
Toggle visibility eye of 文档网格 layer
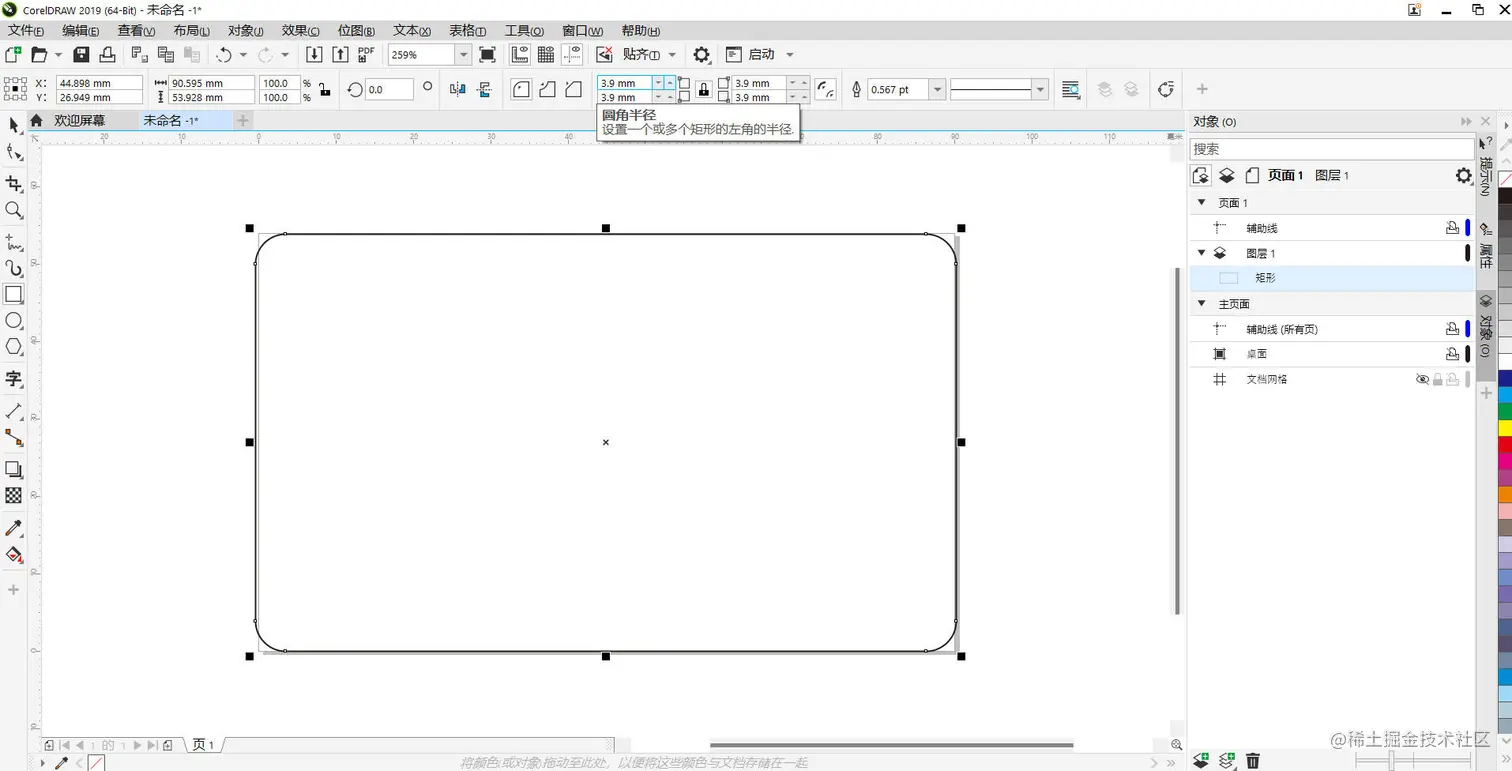[x=1422, y=380]
